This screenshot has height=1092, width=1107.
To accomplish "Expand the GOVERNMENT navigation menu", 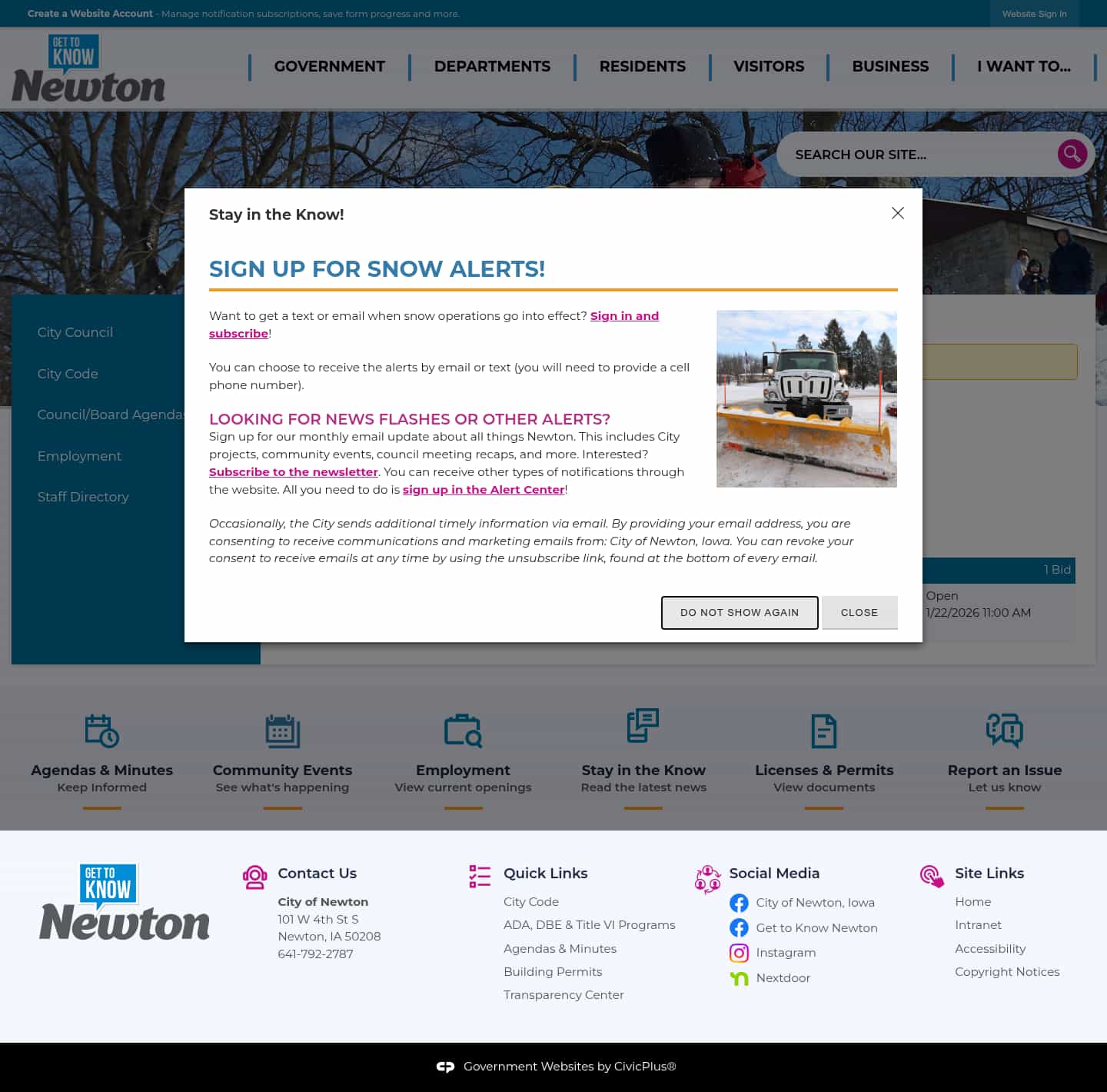I will (329, 67).
